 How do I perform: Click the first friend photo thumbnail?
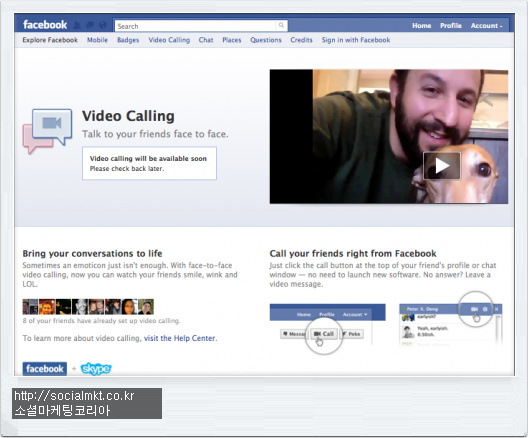click(x=30, y=307)
